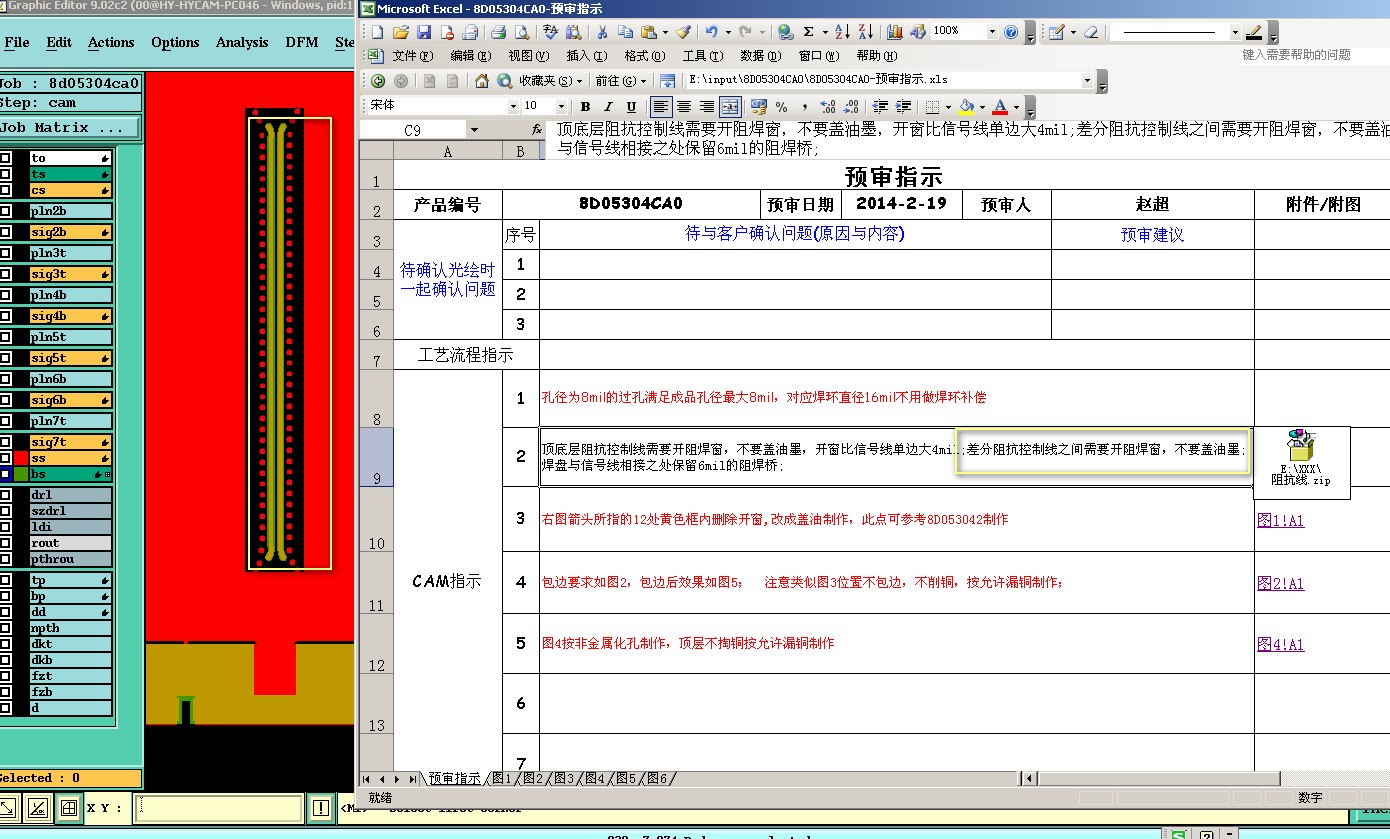Image resolution: width=1390 pixels, height=839 pixels.
Task: Toggle the checkbox for layer to
Action: coord(5,158)
